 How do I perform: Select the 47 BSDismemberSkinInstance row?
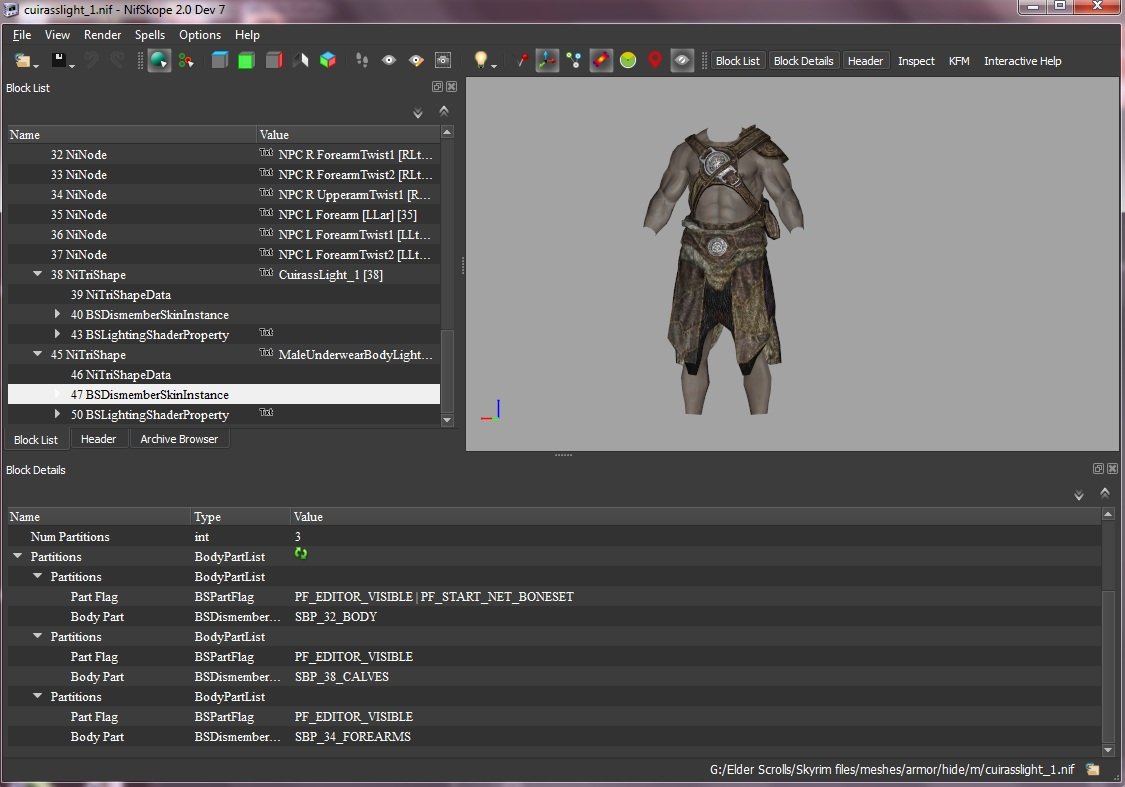(224, 394)
